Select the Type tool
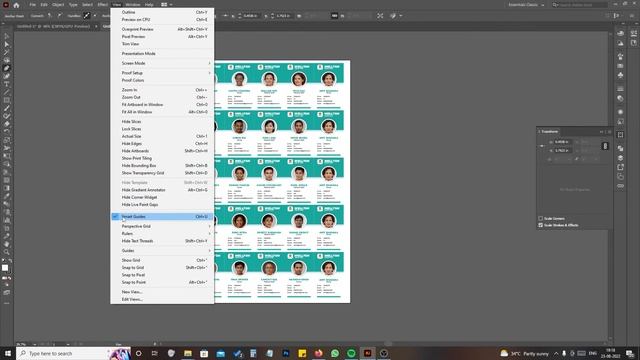 click(x=7, y=84)
